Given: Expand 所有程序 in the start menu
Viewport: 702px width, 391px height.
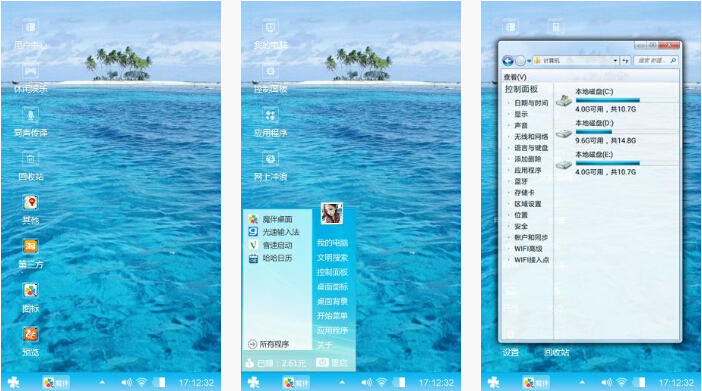Looking at the screenshot, I should [269, 344].
